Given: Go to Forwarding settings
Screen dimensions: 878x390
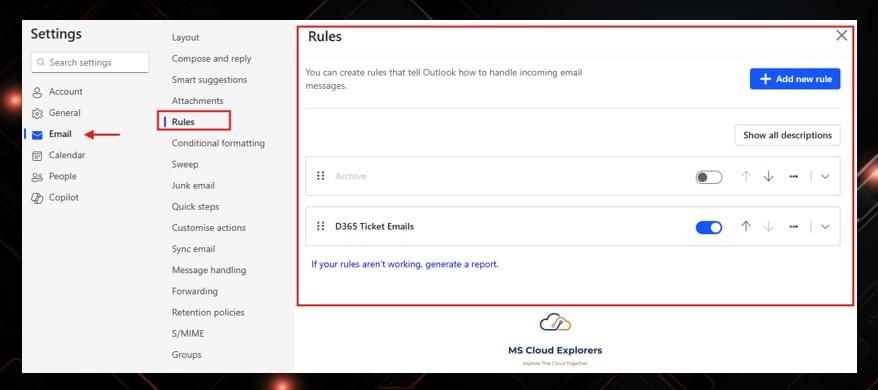Looking at the screenshot, I should 195,291.
